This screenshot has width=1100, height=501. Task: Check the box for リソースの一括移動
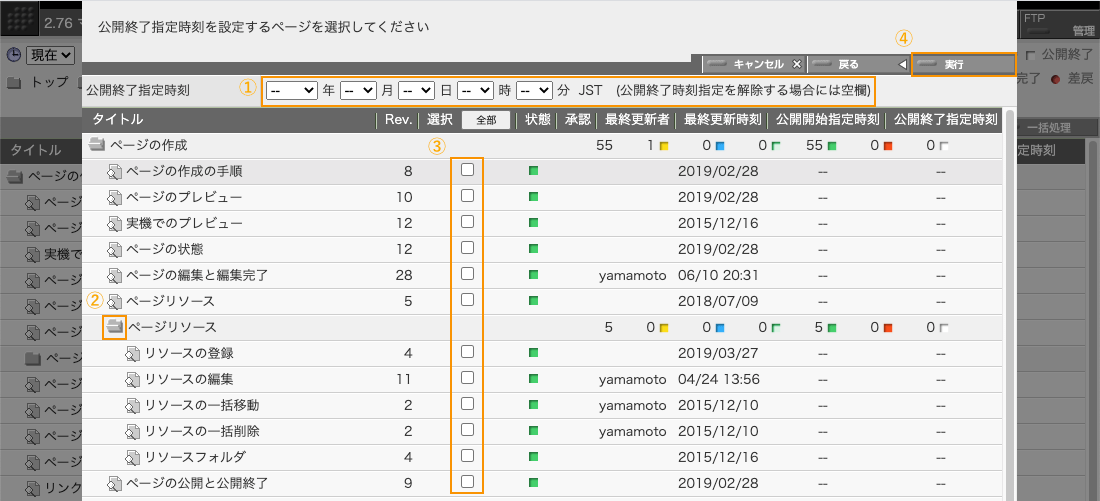pos(467,403)
